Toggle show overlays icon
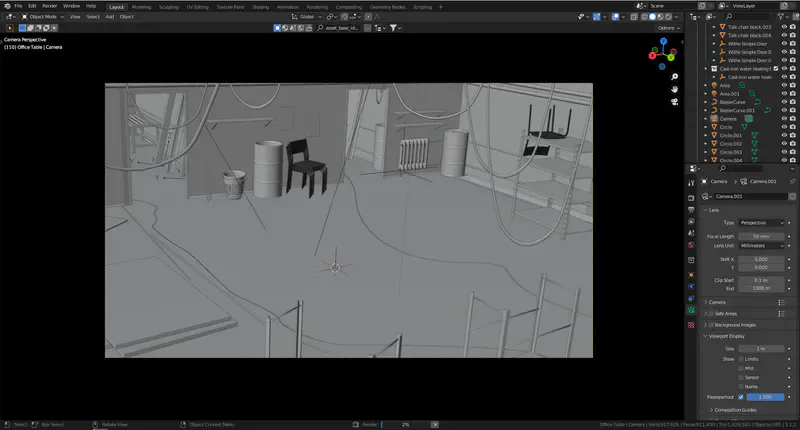The image size is (800, 430). coord(615,17)
